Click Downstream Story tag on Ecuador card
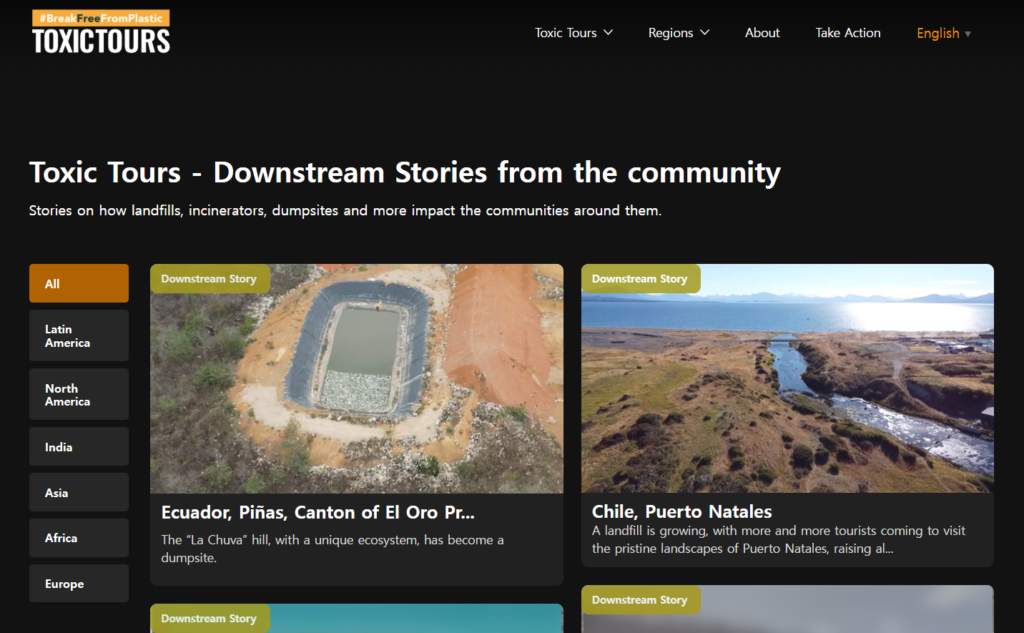Viewport: 1024px width, 633px height. pos(209,279)
